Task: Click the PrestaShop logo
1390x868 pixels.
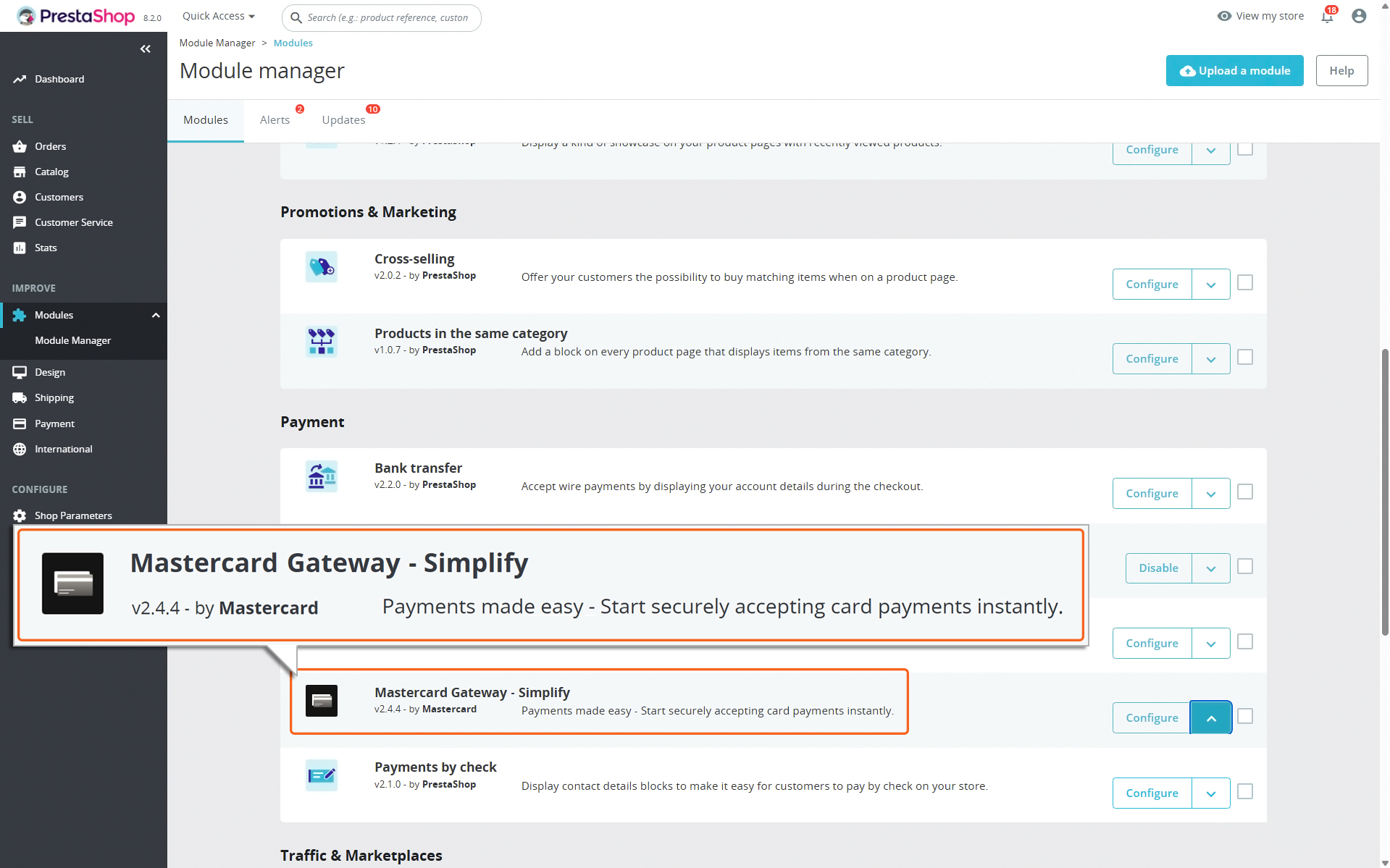Action: click(x=76, y=16)
